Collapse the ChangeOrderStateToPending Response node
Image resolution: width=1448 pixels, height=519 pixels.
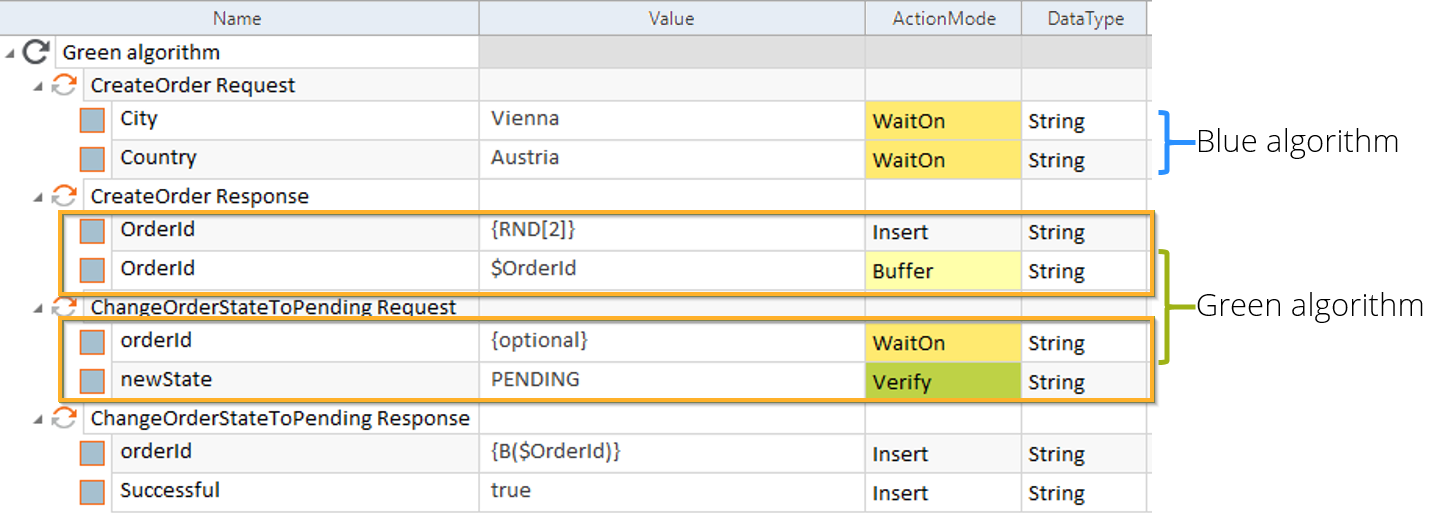[x=38, y=419]
